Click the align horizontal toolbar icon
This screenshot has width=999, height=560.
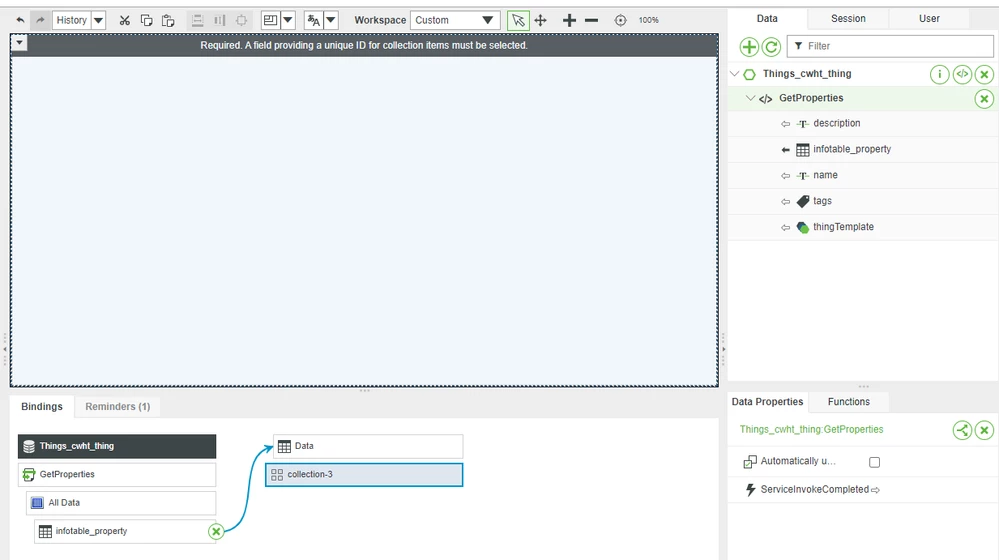point(219,20)
